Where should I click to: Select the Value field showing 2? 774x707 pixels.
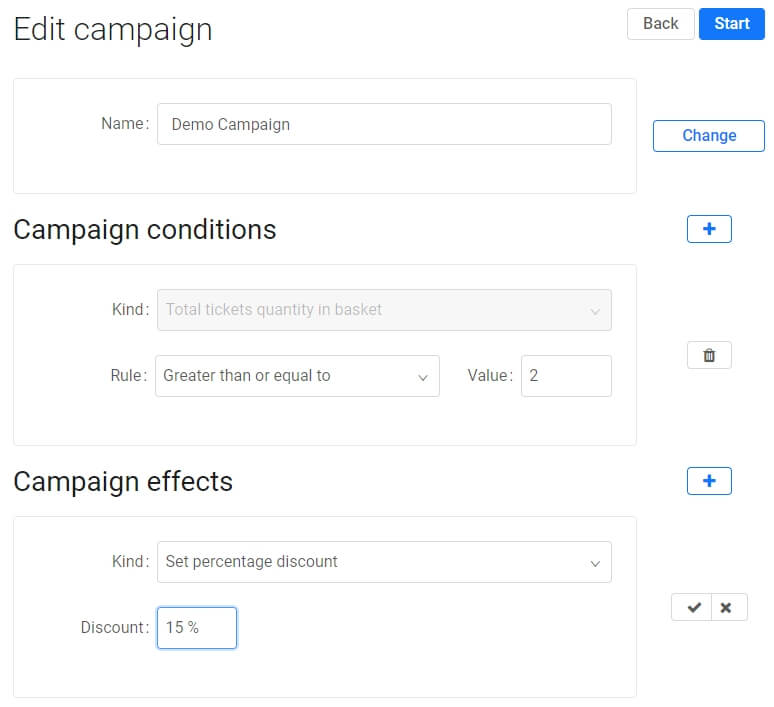(566, 376)
